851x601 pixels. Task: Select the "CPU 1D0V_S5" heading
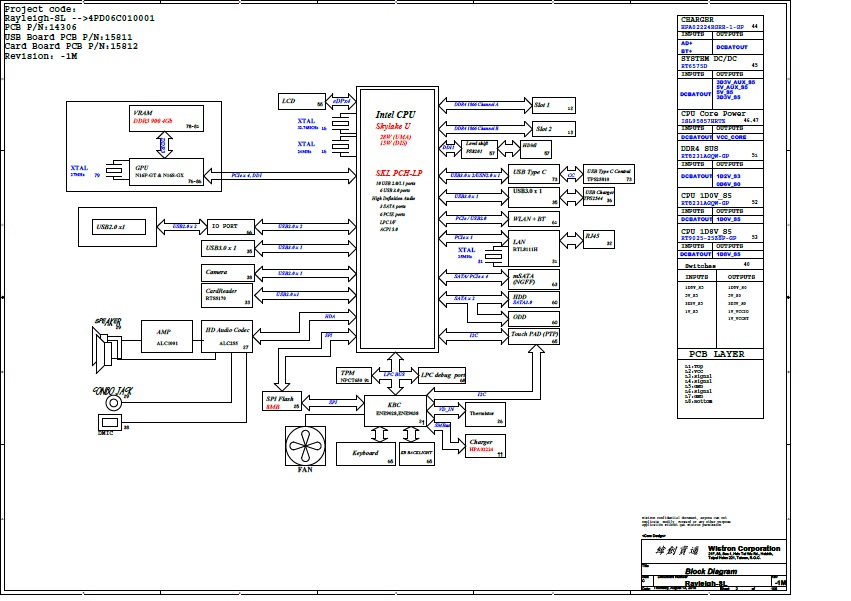(706, 195)
